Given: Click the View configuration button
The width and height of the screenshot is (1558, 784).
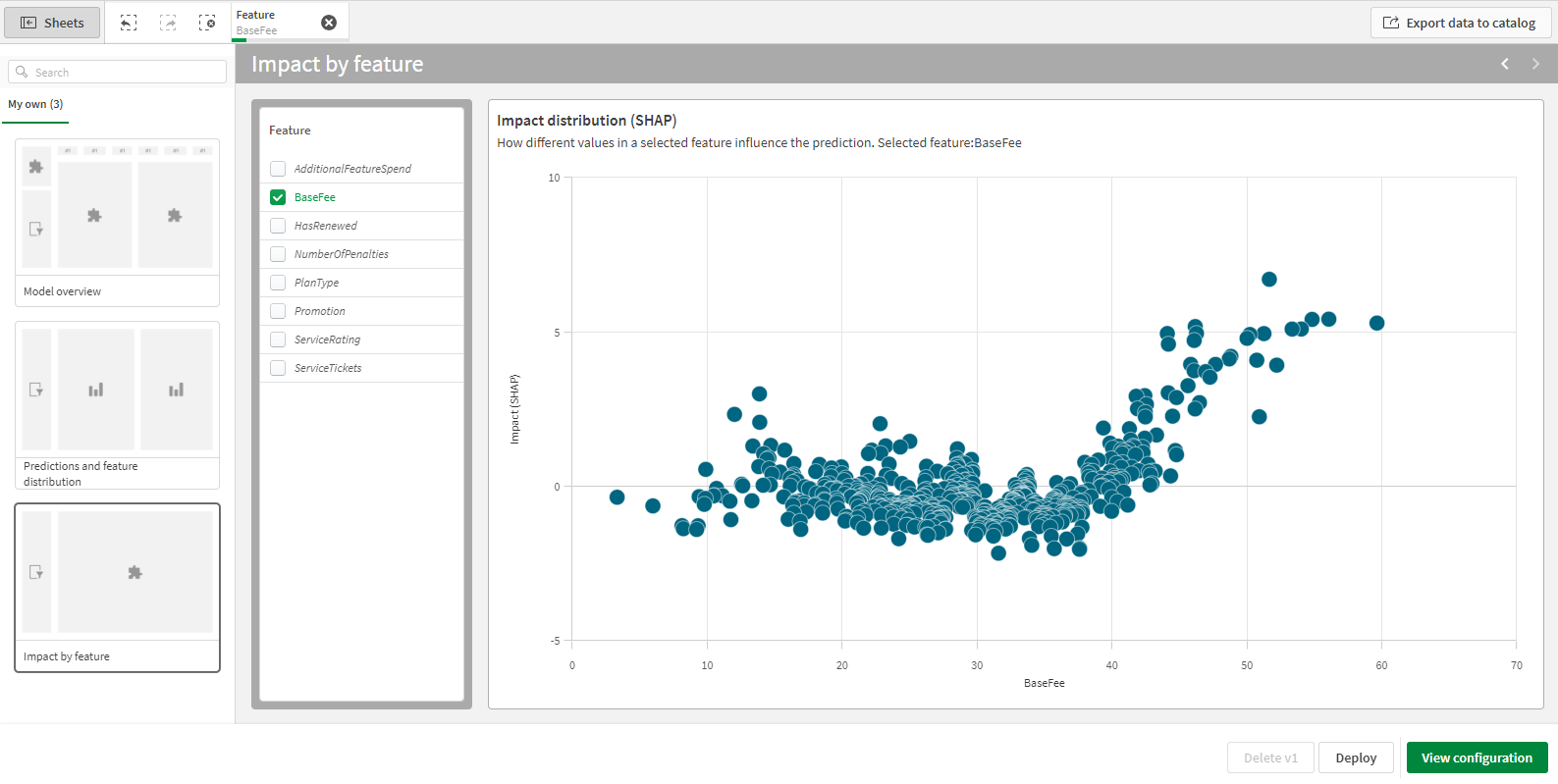Looking at the screenshot, I should (1476, 758).
